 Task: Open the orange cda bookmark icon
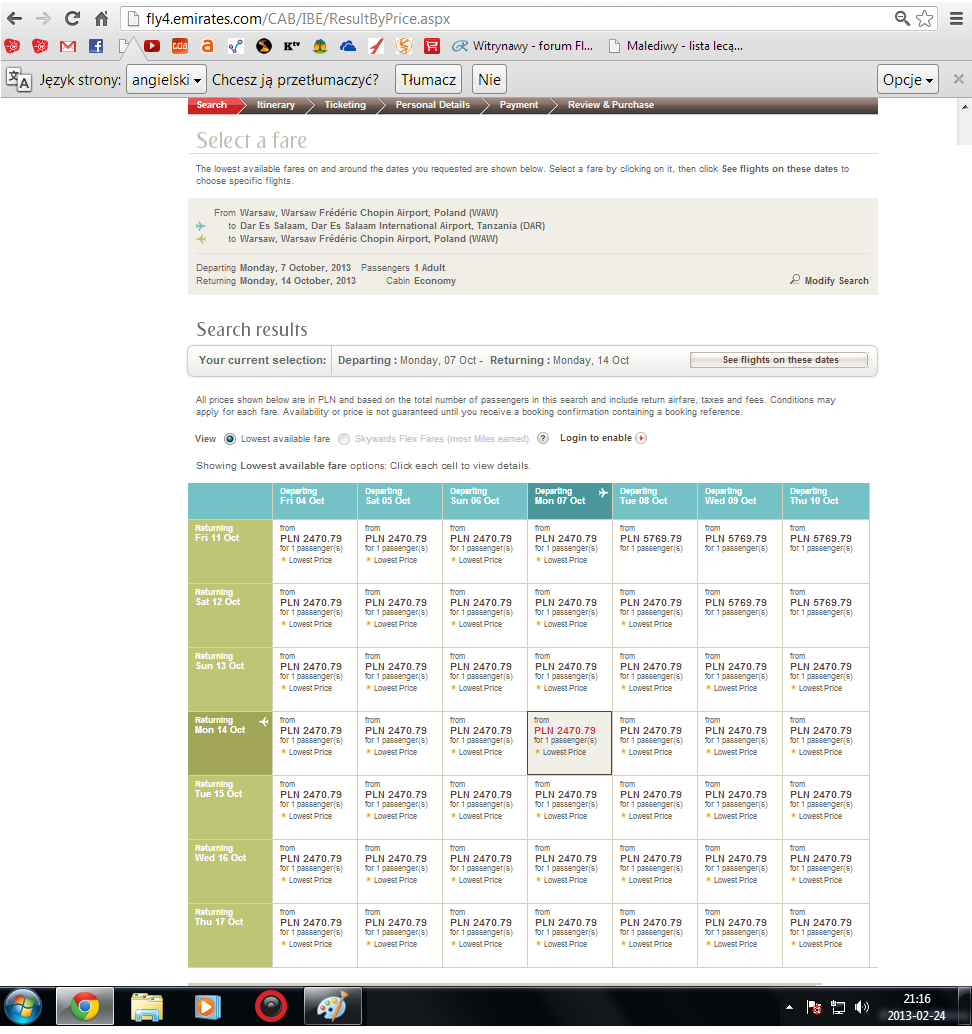point(179,46)
